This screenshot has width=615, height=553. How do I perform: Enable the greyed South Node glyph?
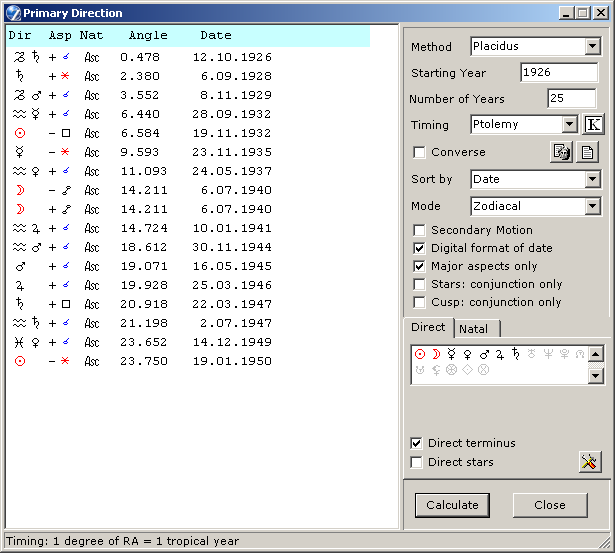pyautogui.click(x=420, y=370)
